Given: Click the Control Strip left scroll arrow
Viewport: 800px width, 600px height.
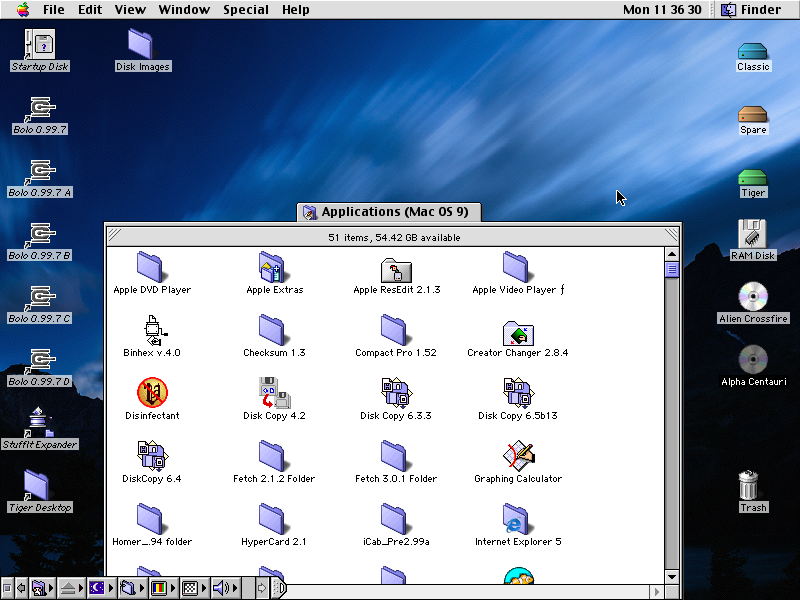Looking at the screenshot, I should [21, 588].
